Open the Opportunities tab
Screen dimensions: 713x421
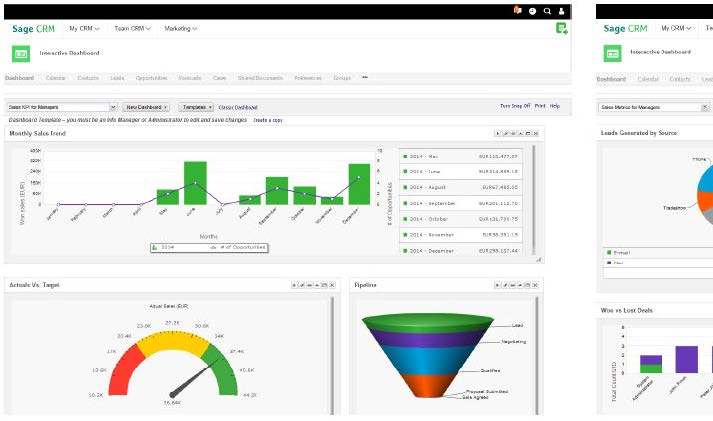tap(151, 78)
